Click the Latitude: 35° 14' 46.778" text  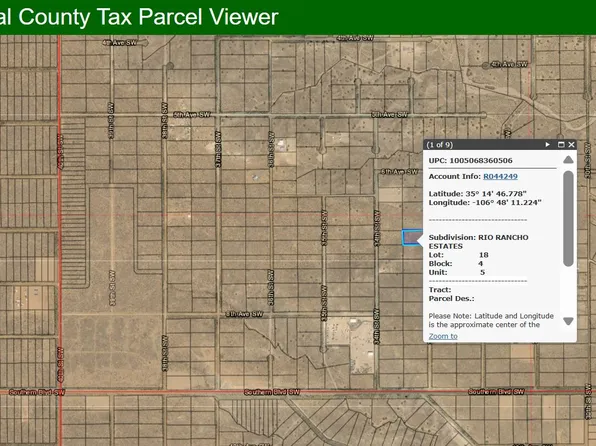point(477,194)
